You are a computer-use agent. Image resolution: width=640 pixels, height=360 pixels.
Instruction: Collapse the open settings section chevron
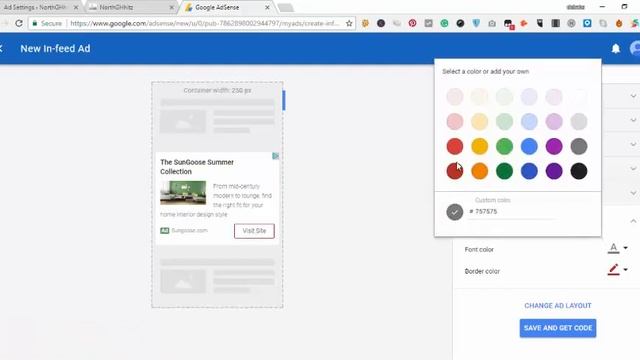pos(633,221)
